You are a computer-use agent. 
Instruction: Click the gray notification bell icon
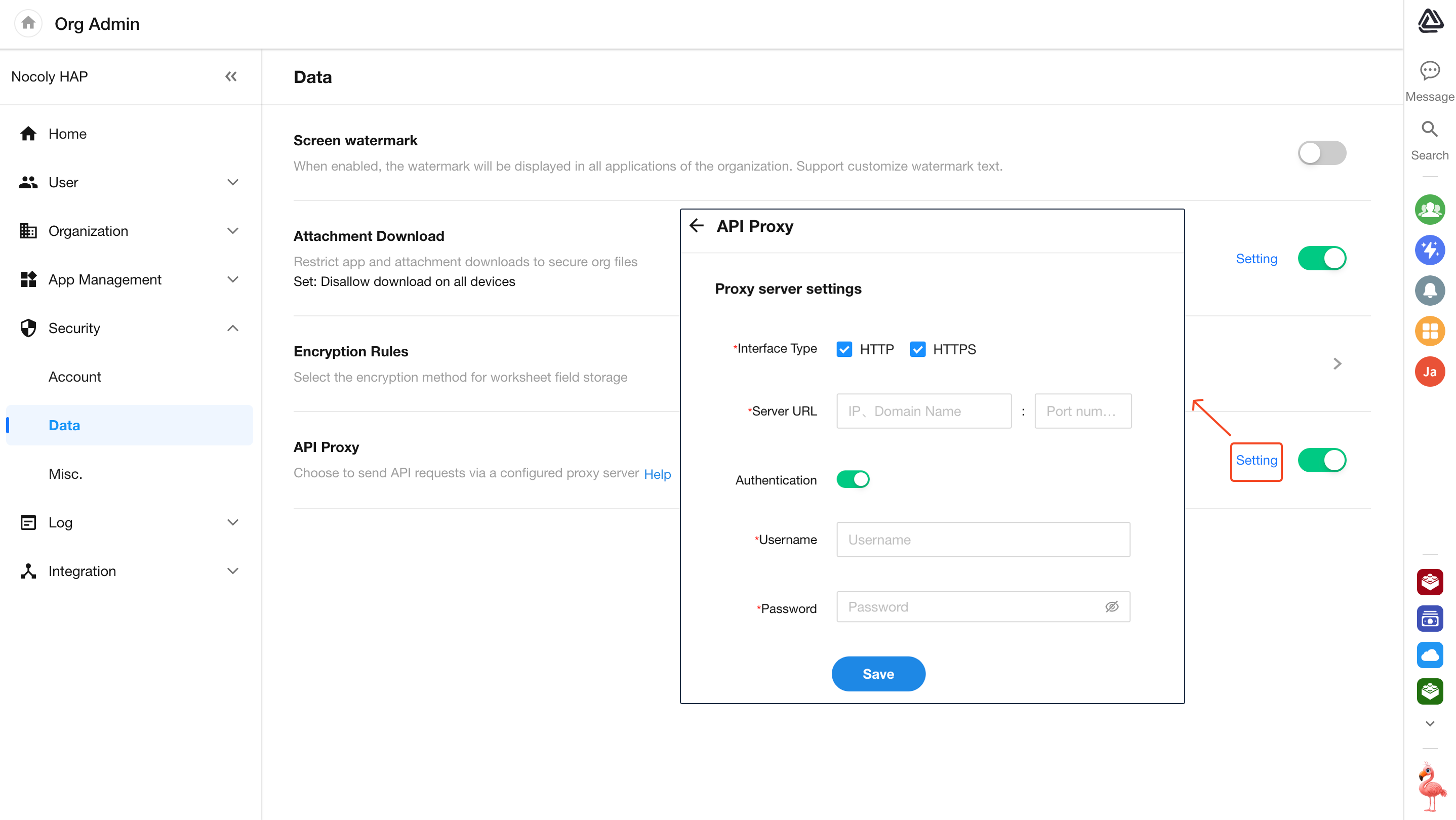tap(1430, 291)
